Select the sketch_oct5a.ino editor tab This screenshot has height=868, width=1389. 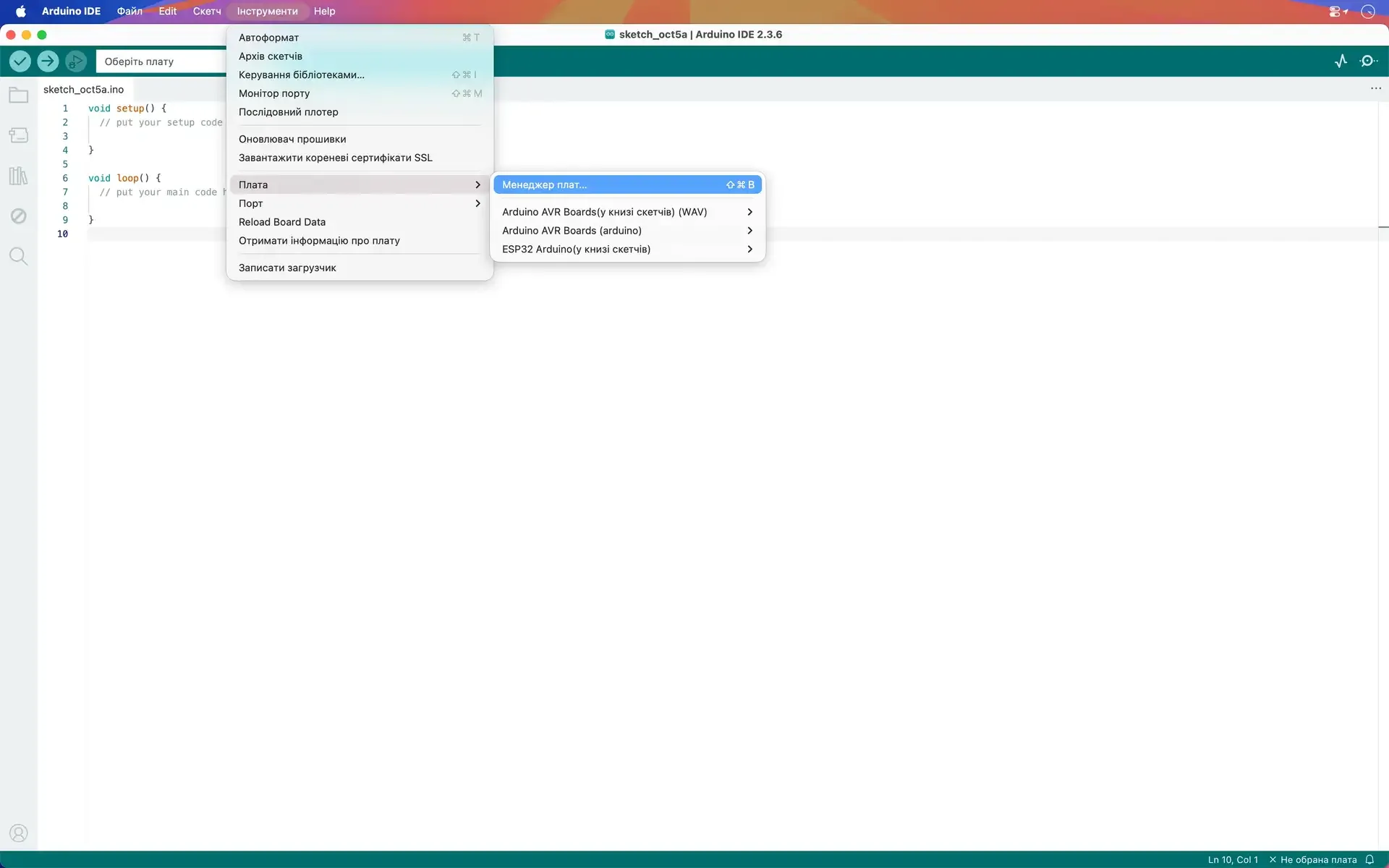coord(83,90)
